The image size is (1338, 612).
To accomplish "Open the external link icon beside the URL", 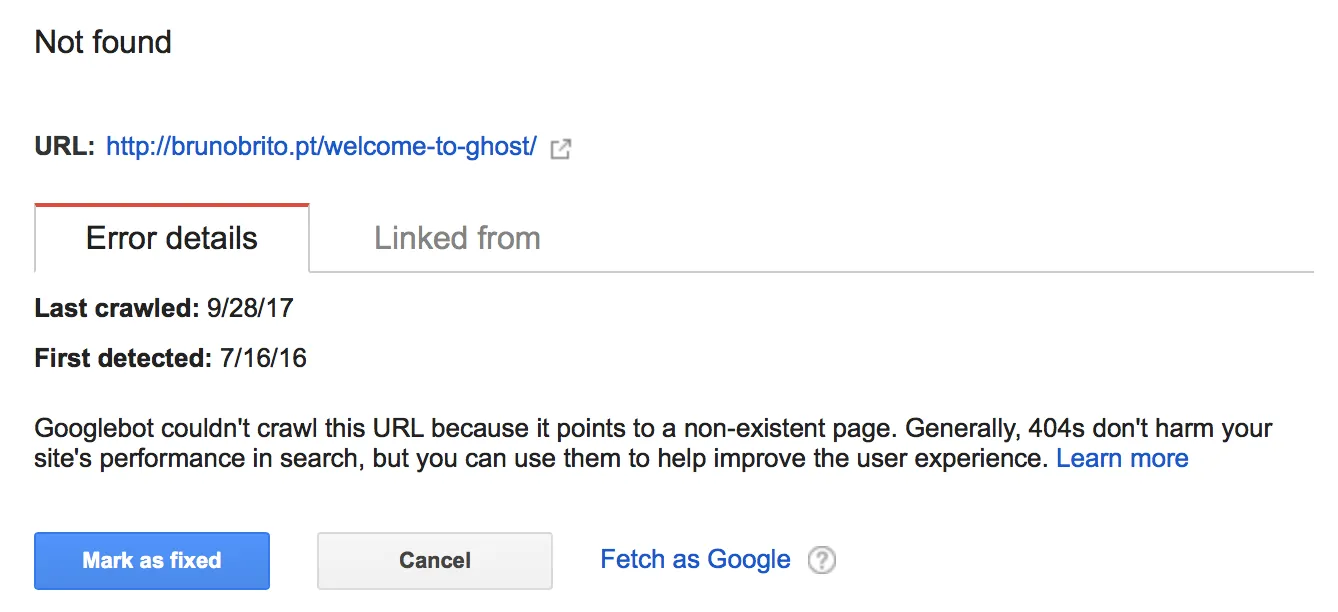I will 562,150.
